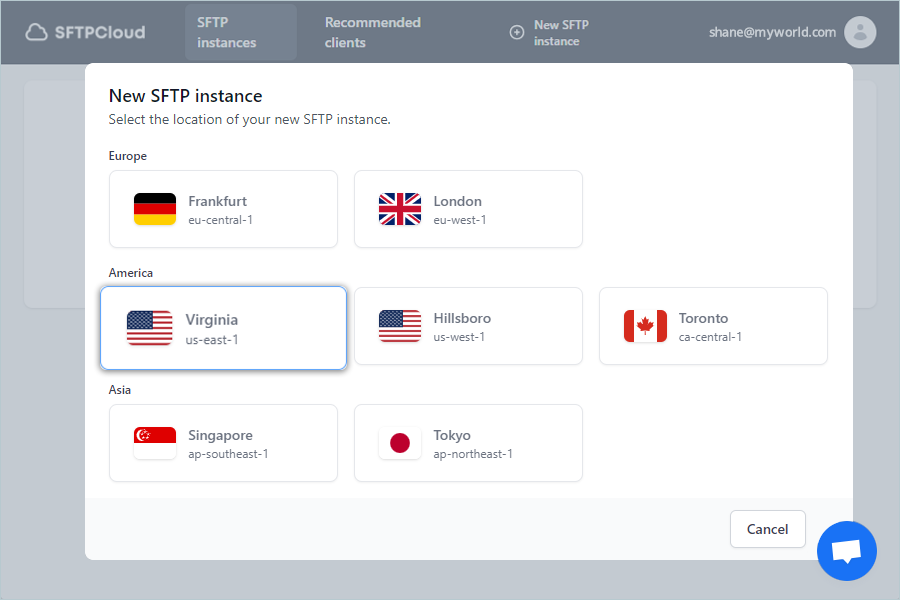The height and width of the screenshot is (600, 900).
Task: Click the SFTPCloud brand name
Action: [x=100, y=32]
